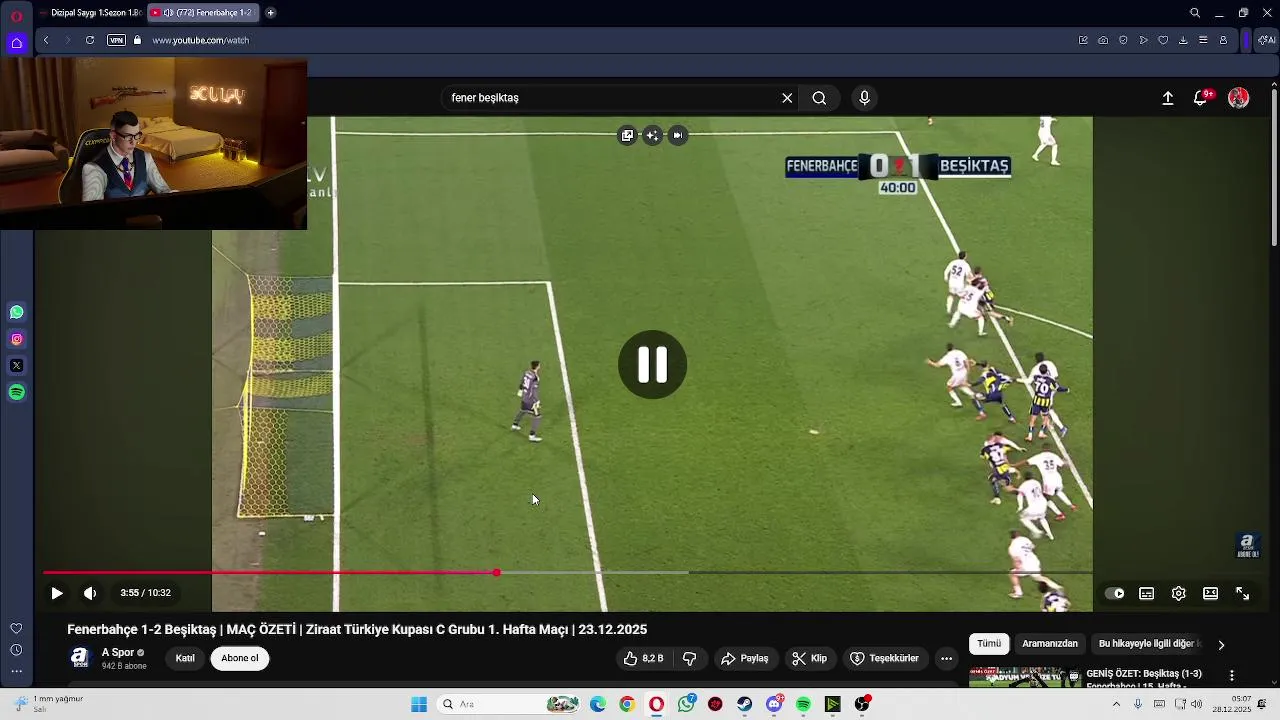Viewport: 1280px width, 720px height.
Task: Click the Opera menu logo
Action: pyautogui.click(x=16, y=14)
